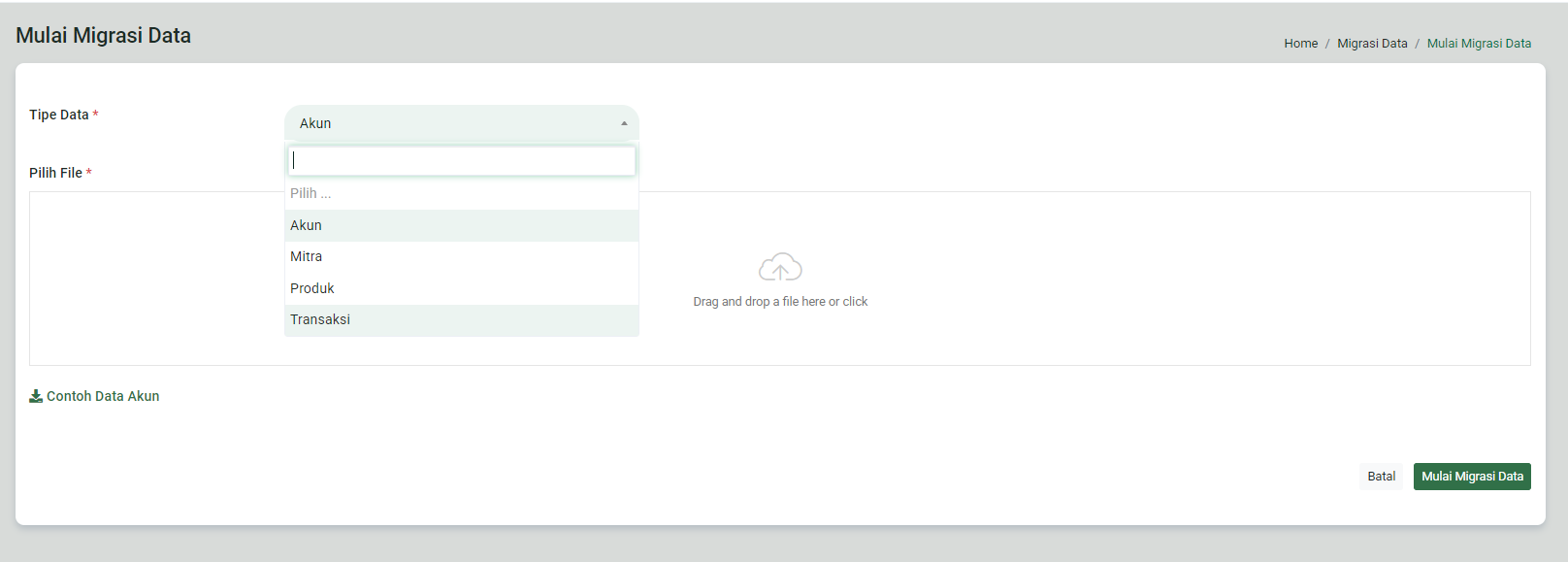Choose Mitra from the dropdown list
The image size is (1568, 562).
[462, 256]
